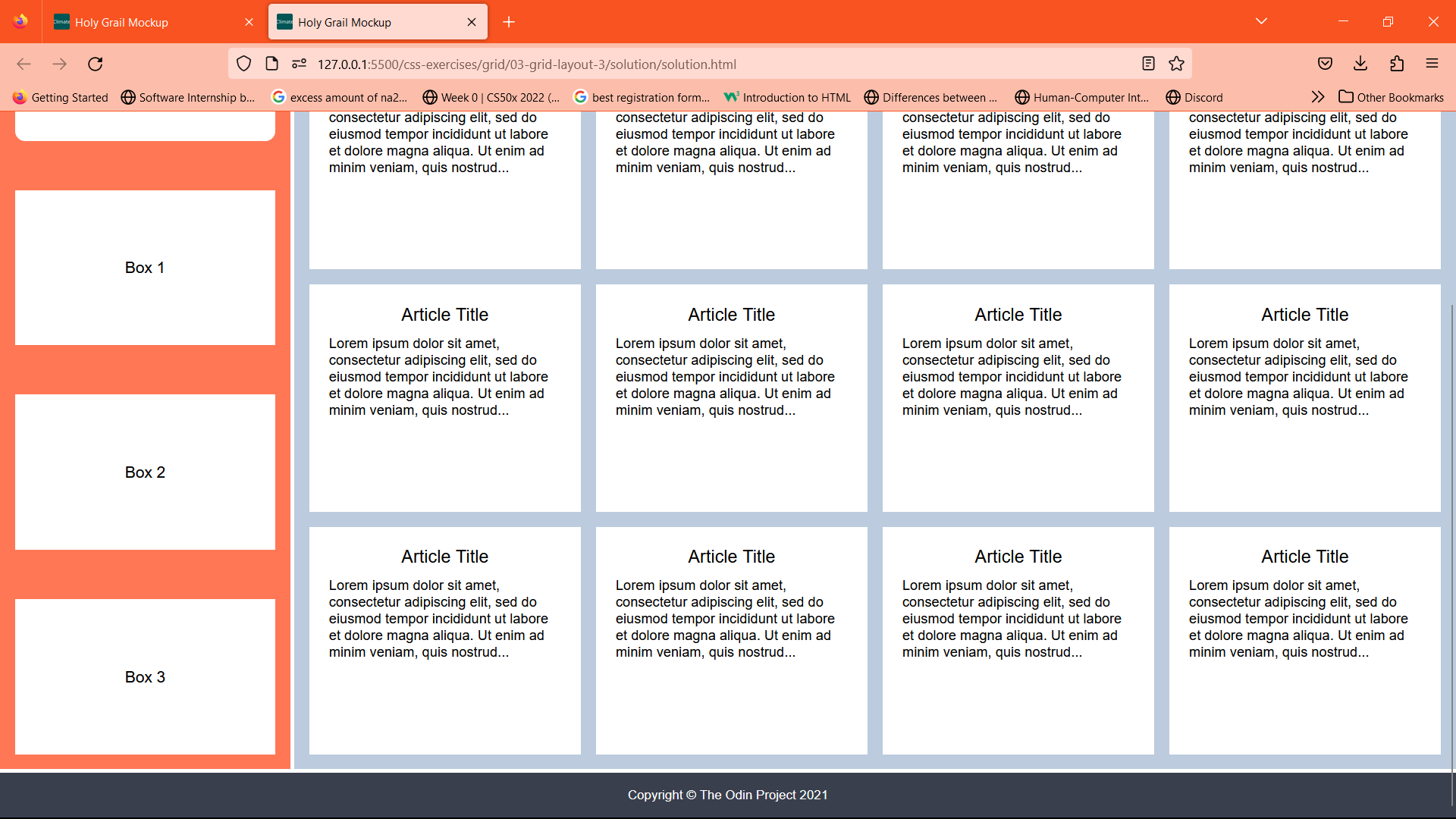Open a new tab with the plus button

tap(508, 22)
